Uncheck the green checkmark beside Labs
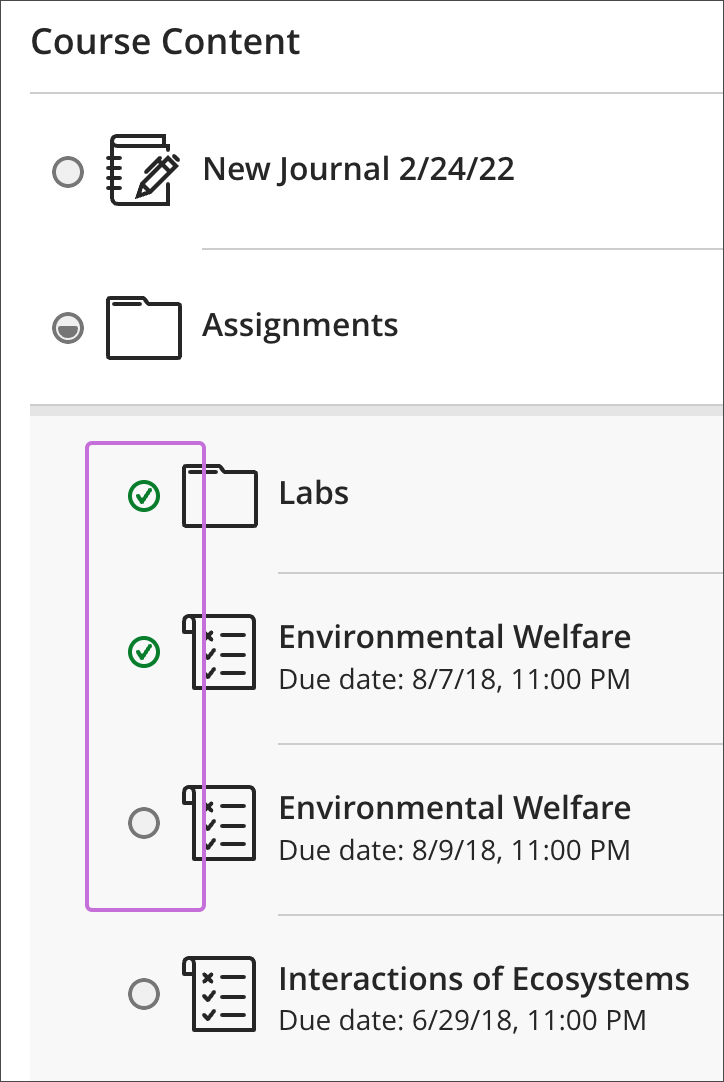Screen dimensions: 724x1082 click(145, 495)
